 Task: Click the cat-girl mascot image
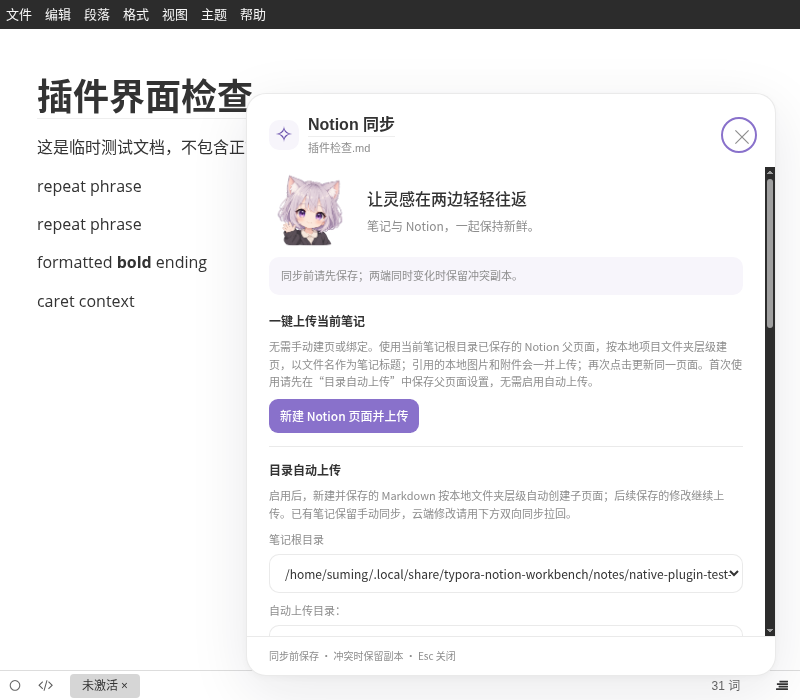[x=310, y=210]
